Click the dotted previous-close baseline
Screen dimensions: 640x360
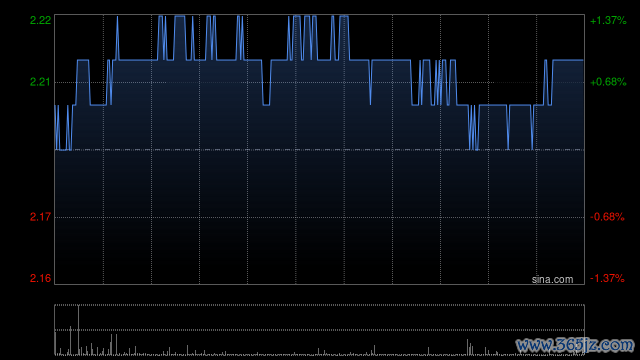pyautogui.click(x=319, y=150)
